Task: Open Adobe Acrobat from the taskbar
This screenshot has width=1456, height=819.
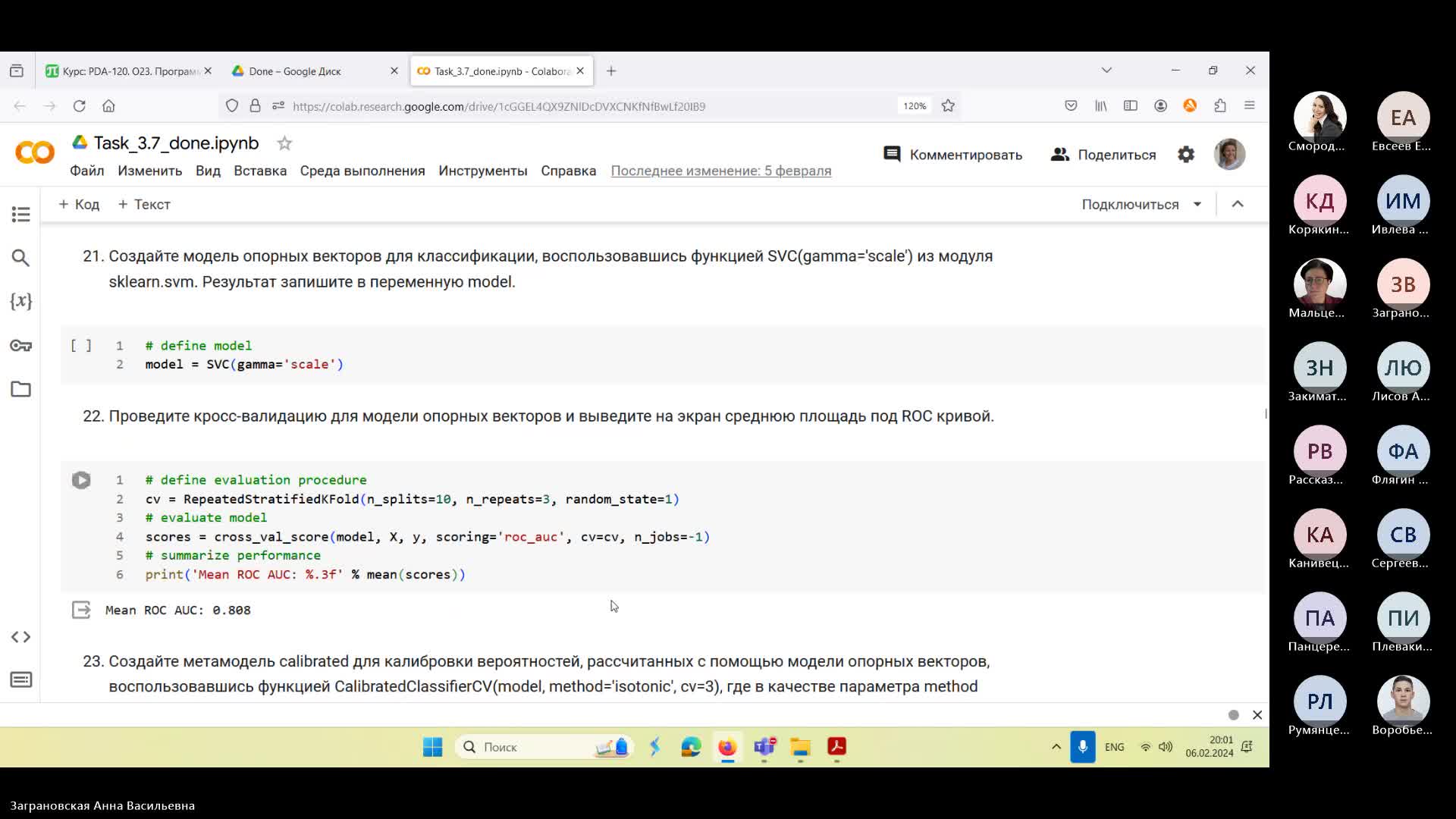Action: click(836, 747)
